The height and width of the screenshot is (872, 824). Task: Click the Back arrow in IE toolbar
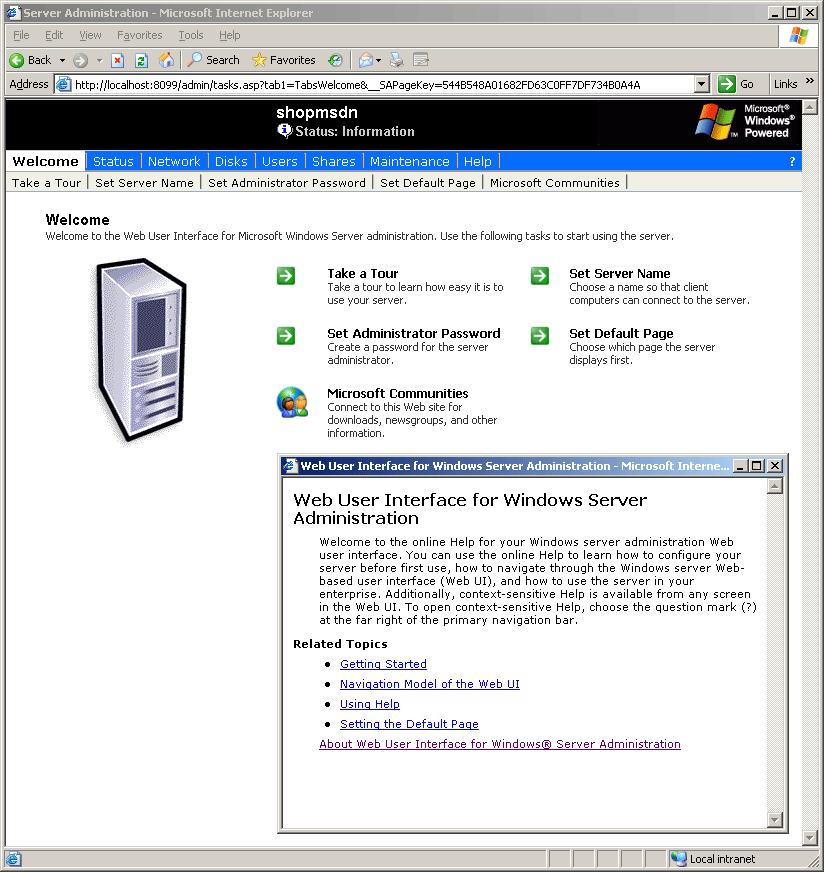18,60
